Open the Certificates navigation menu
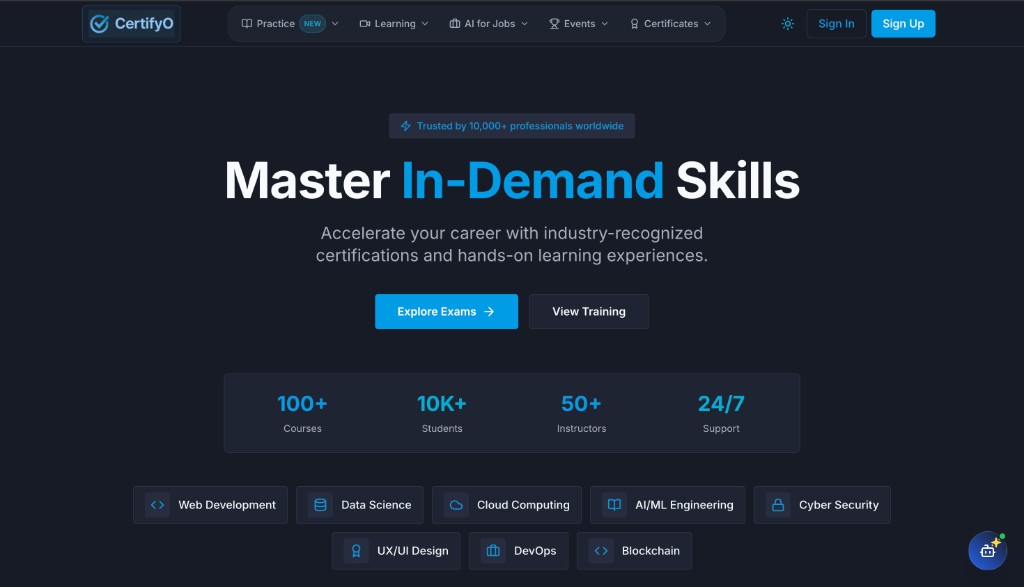Viewport: 1024px width, 587px height. pyautogui.click(x=670, y=24)
